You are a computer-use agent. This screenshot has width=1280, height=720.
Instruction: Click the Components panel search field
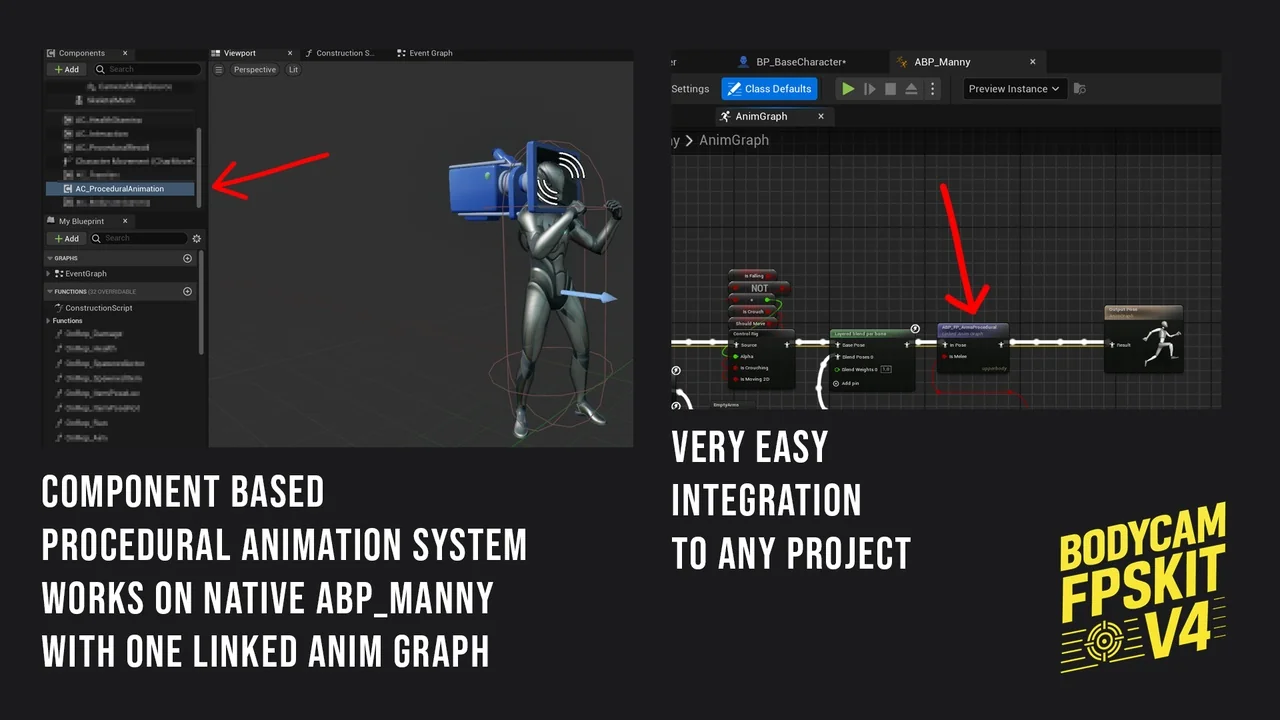(x=145, y=70)
